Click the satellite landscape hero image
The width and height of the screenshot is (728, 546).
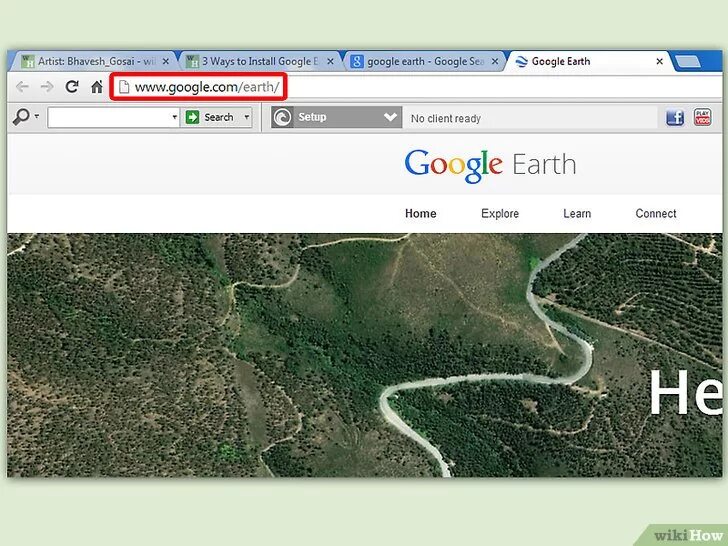(x=364, y=355)
